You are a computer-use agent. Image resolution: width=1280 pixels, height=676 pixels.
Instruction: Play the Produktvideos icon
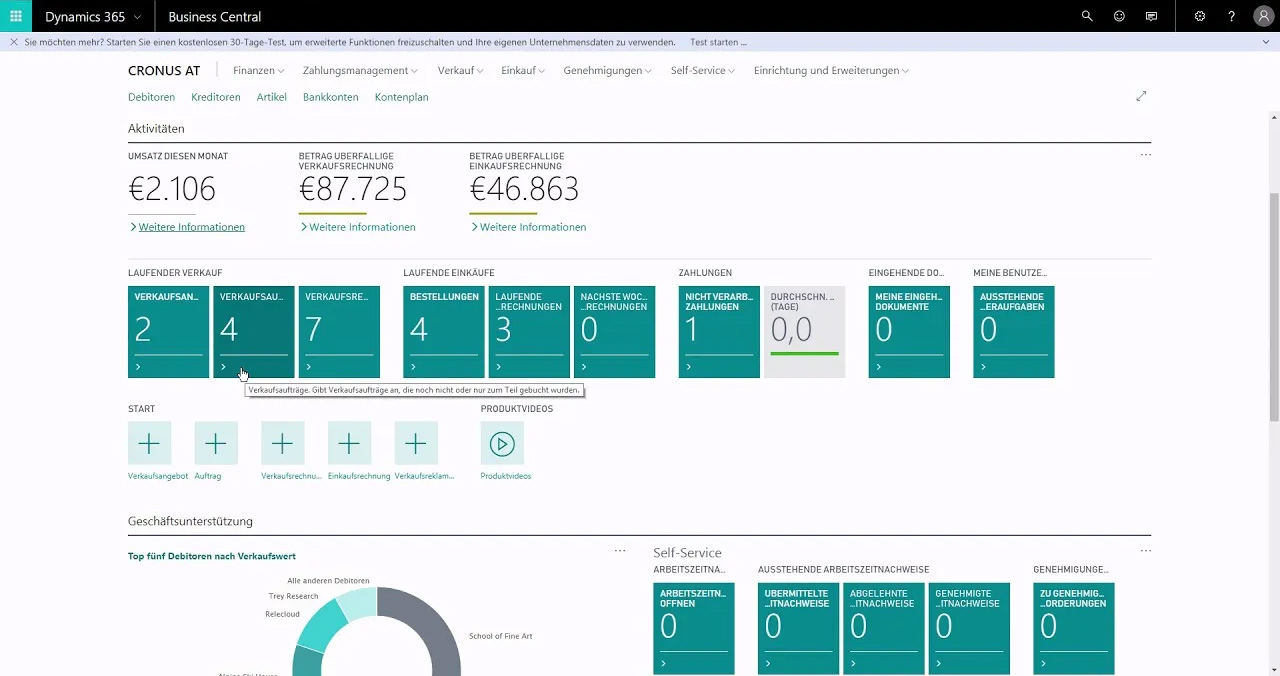pos(502,443)
